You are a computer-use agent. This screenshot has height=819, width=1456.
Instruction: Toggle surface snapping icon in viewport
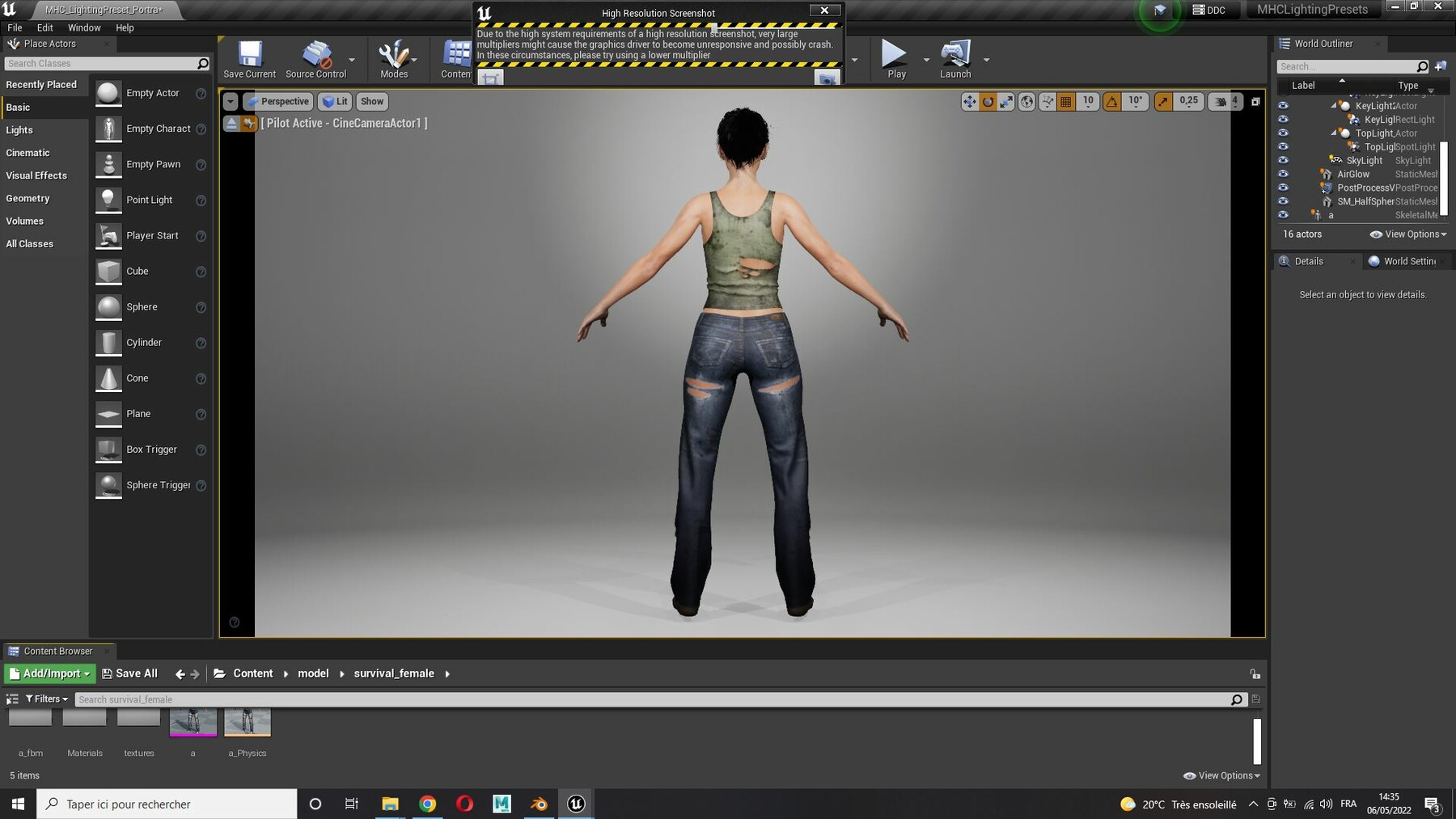tap(1048, 101)
